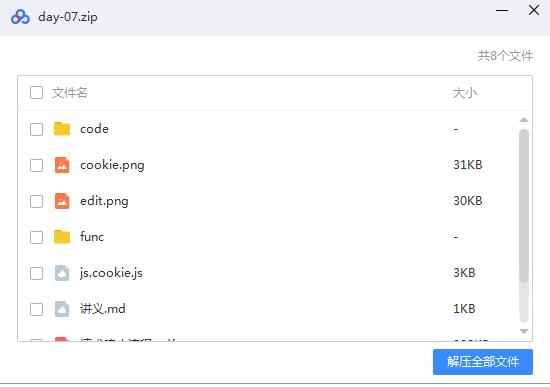The height and width of the screenshot is (387, 550).
Task: Check the 讲义.md row checkbox
Action: pos(36,309)
